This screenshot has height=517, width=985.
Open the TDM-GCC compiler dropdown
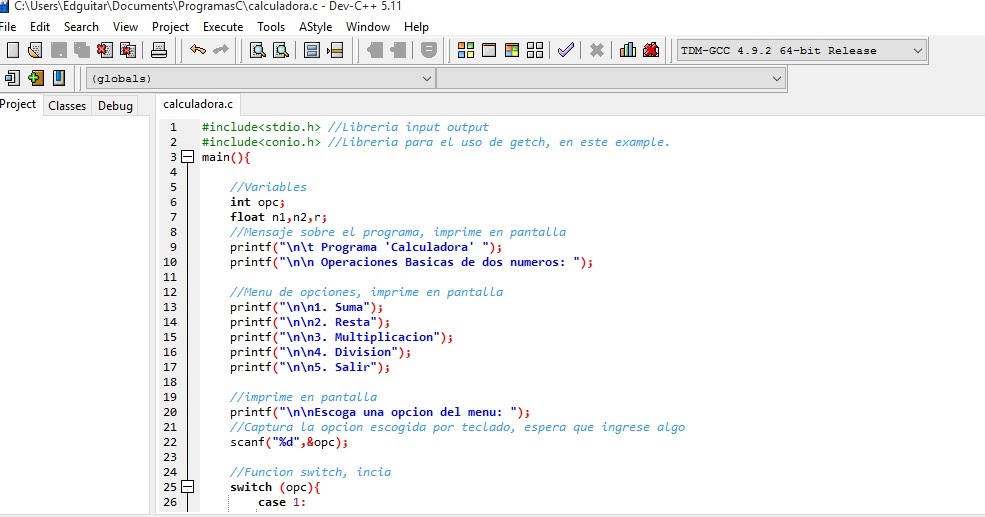(918, 50)
